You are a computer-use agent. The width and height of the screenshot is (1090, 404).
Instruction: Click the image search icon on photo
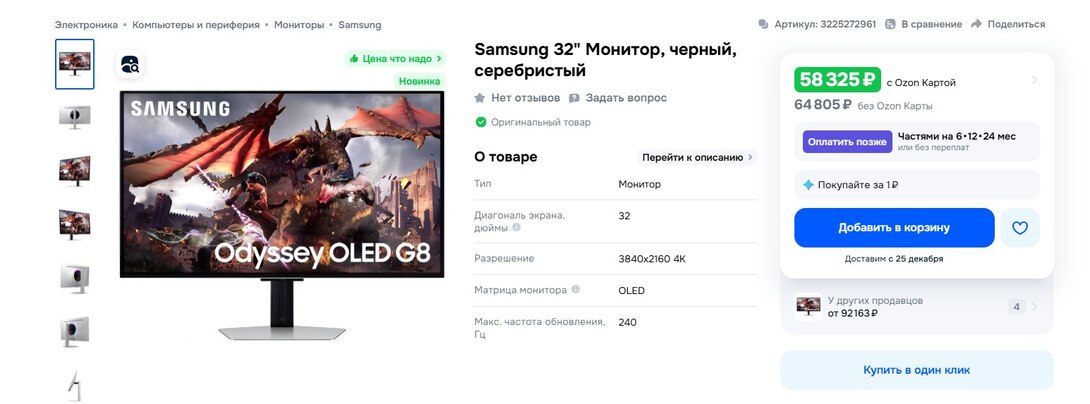pyautogui.click(x=130, y=65)
